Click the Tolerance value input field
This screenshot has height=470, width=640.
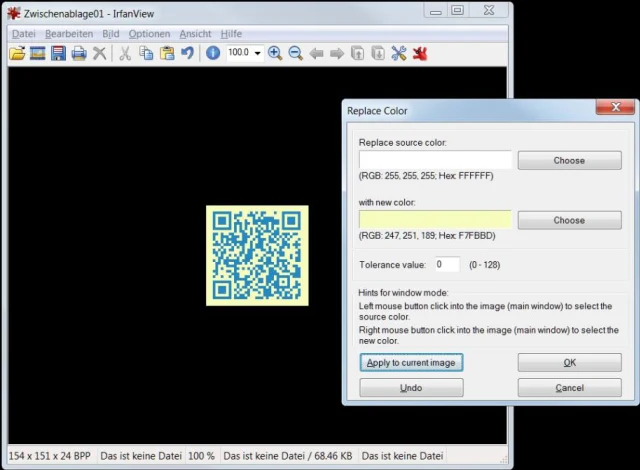coord(446,265)
